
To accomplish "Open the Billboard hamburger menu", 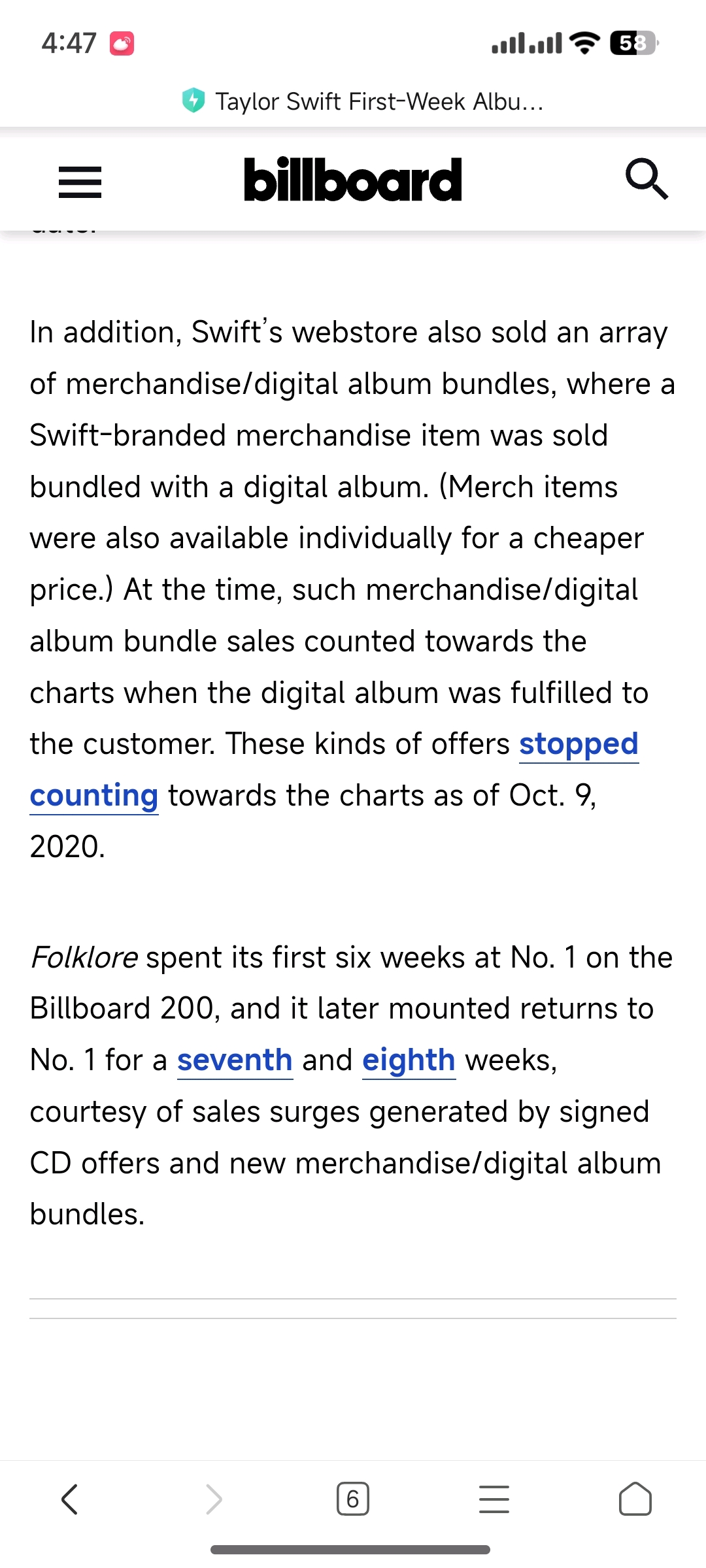I will (80, 182).
